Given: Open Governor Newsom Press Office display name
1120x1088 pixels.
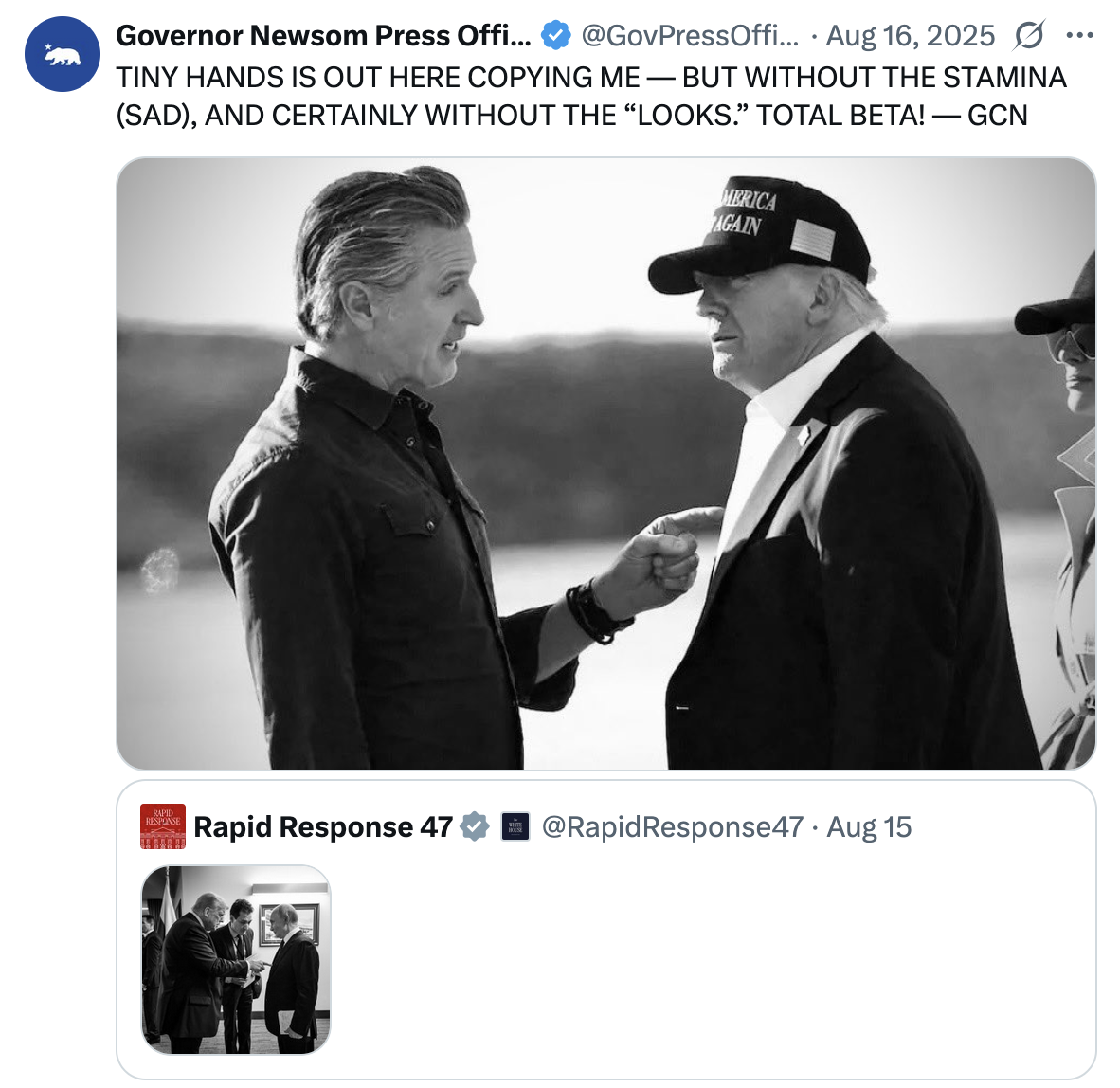Looking at the screenshot, I should (322, 36).
